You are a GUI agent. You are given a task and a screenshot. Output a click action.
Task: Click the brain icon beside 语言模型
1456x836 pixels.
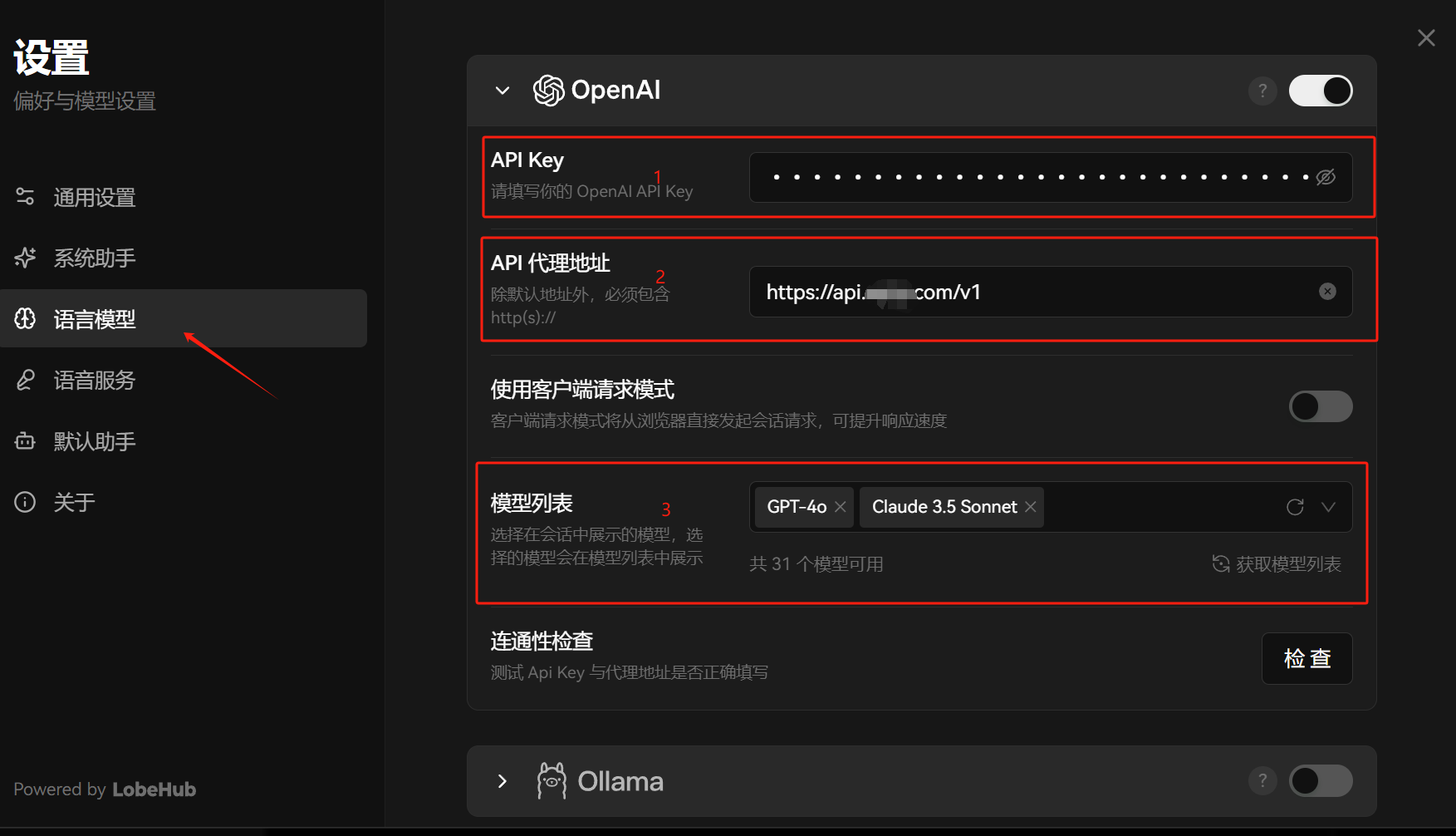[x=25, y=318]
